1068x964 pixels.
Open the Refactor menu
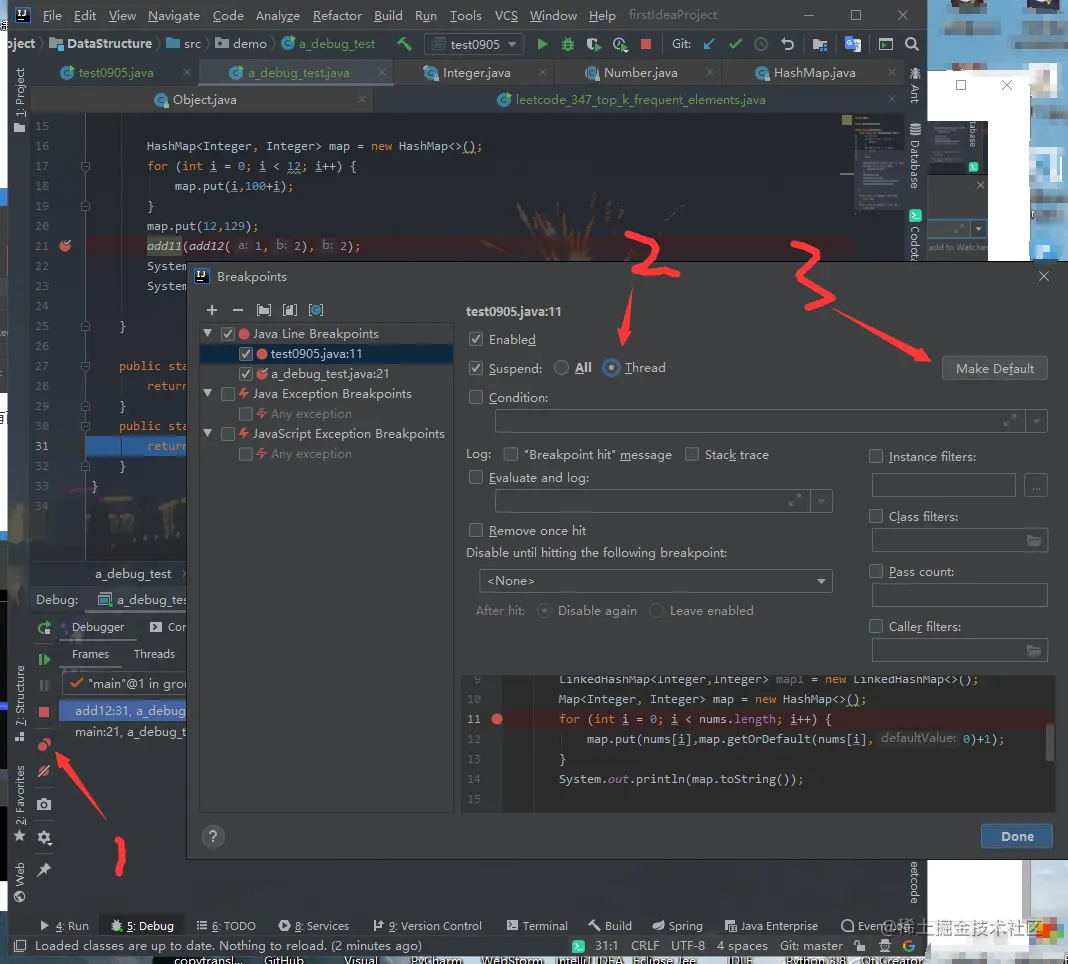337,15
